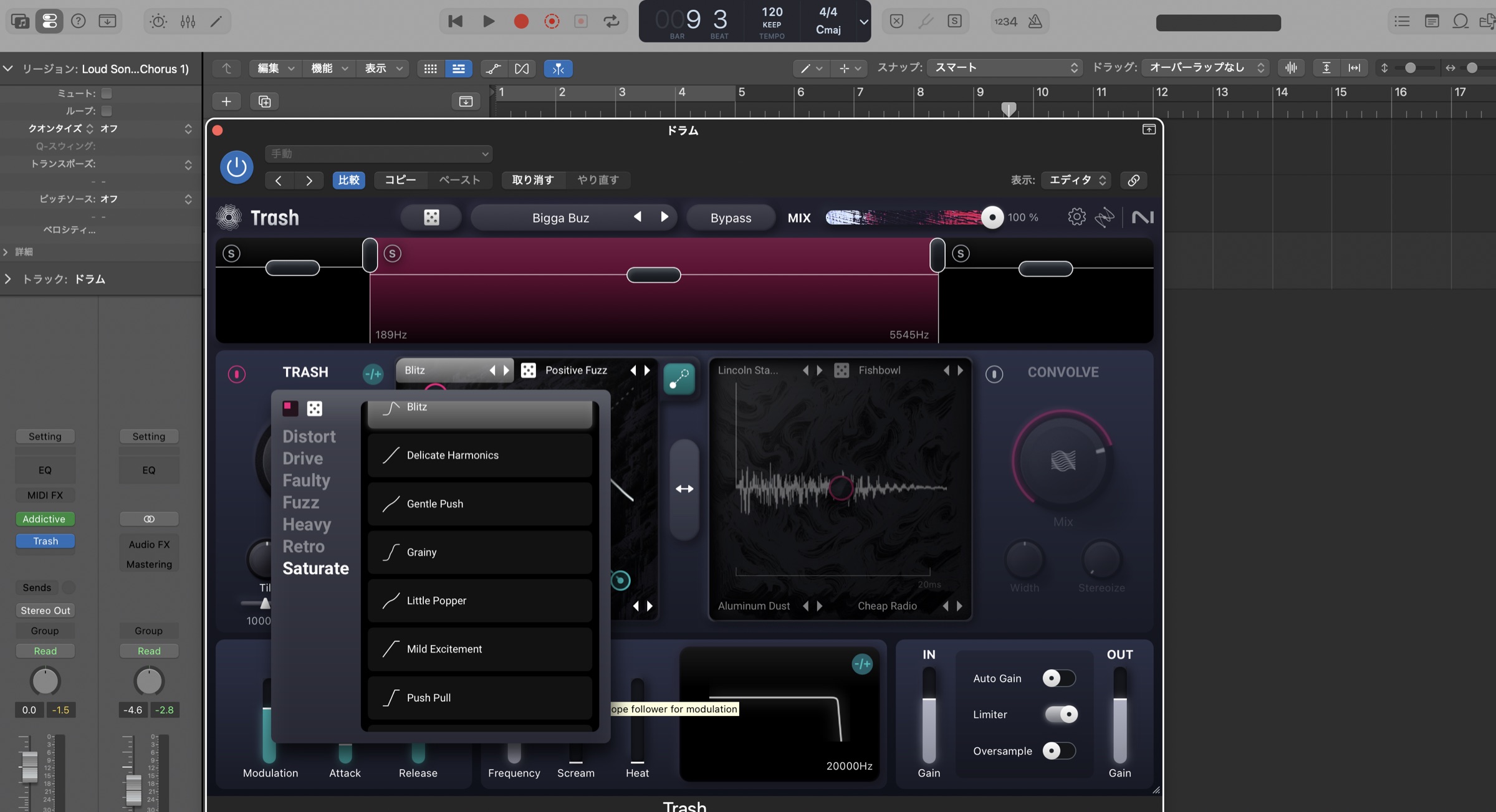
Task: Click Go to Beginning transport button
Action: coord(455,21)
